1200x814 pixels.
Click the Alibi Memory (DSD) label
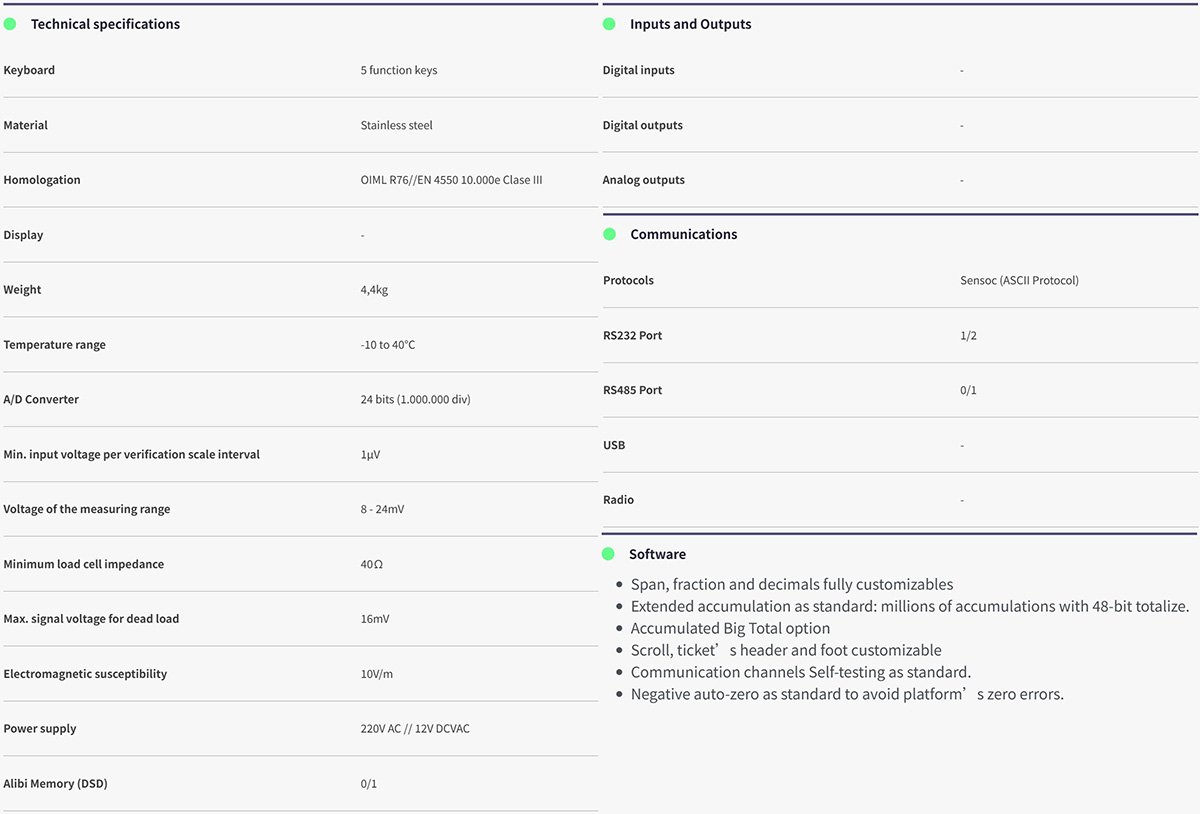pyautogui.click(x=55, y=784)
